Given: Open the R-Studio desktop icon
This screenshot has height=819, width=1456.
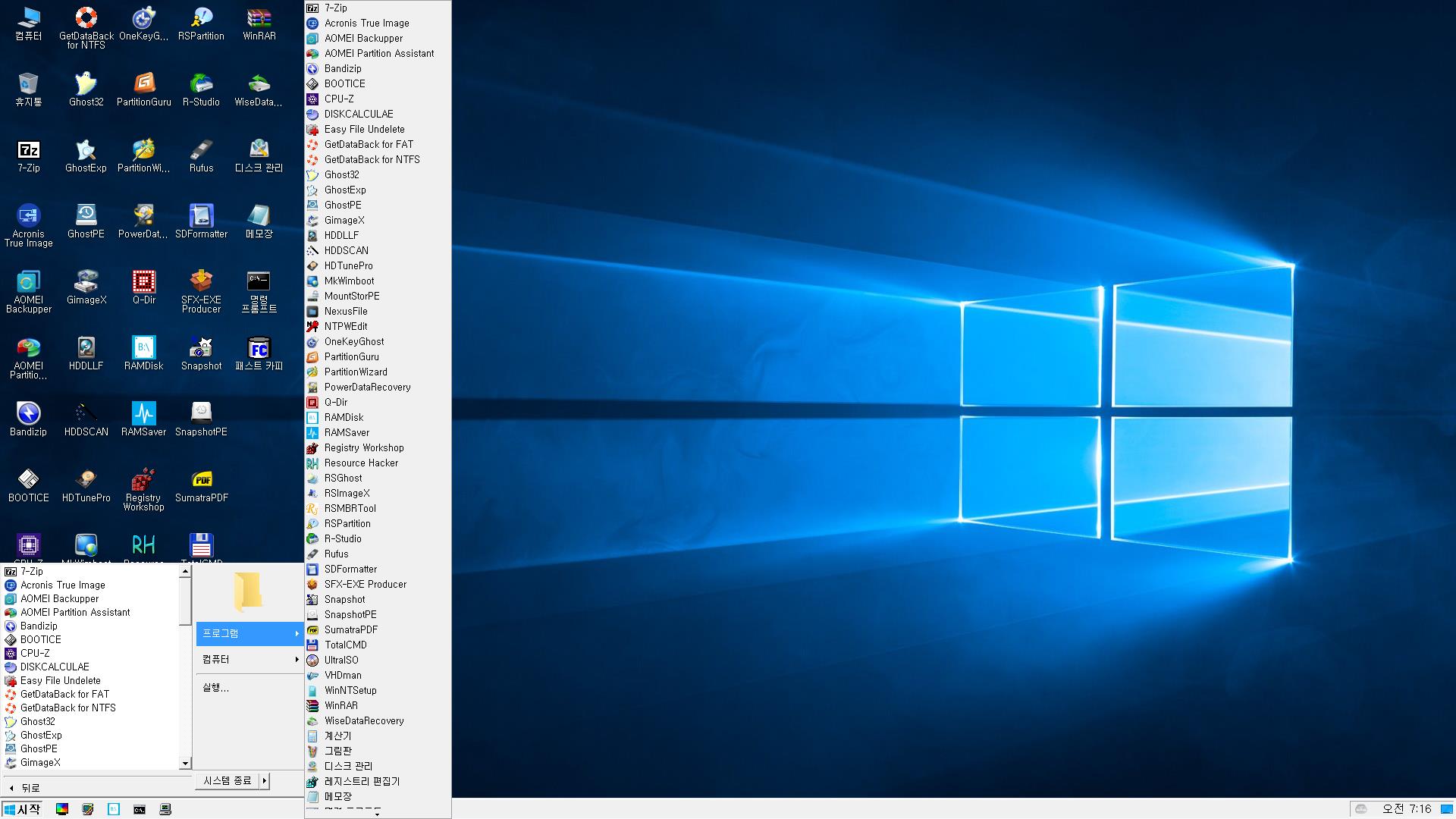Looking at the screenshot, I should (x=201, y=89).
